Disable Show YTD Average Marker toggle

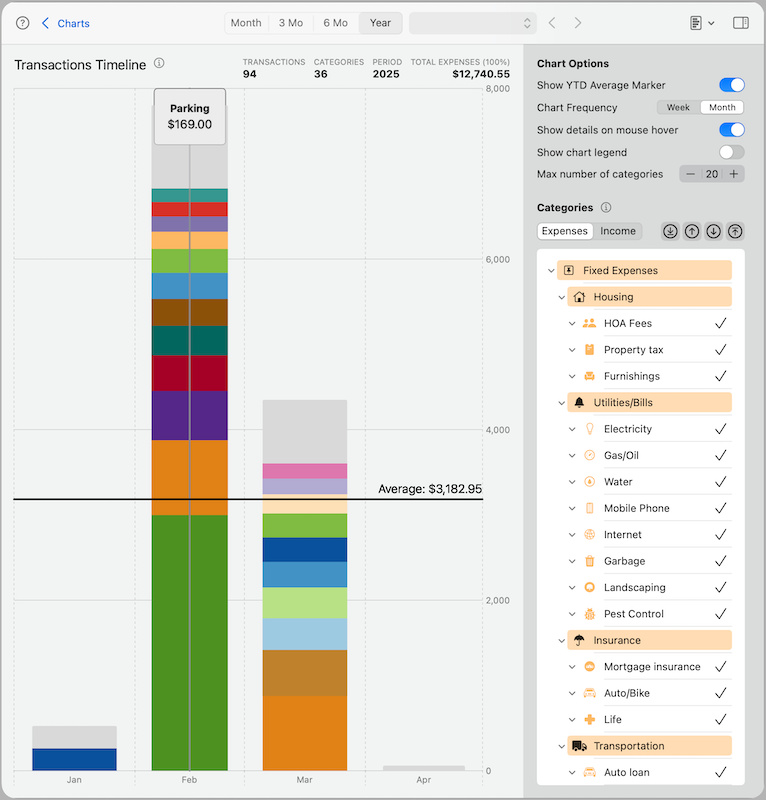coord(731,85)
